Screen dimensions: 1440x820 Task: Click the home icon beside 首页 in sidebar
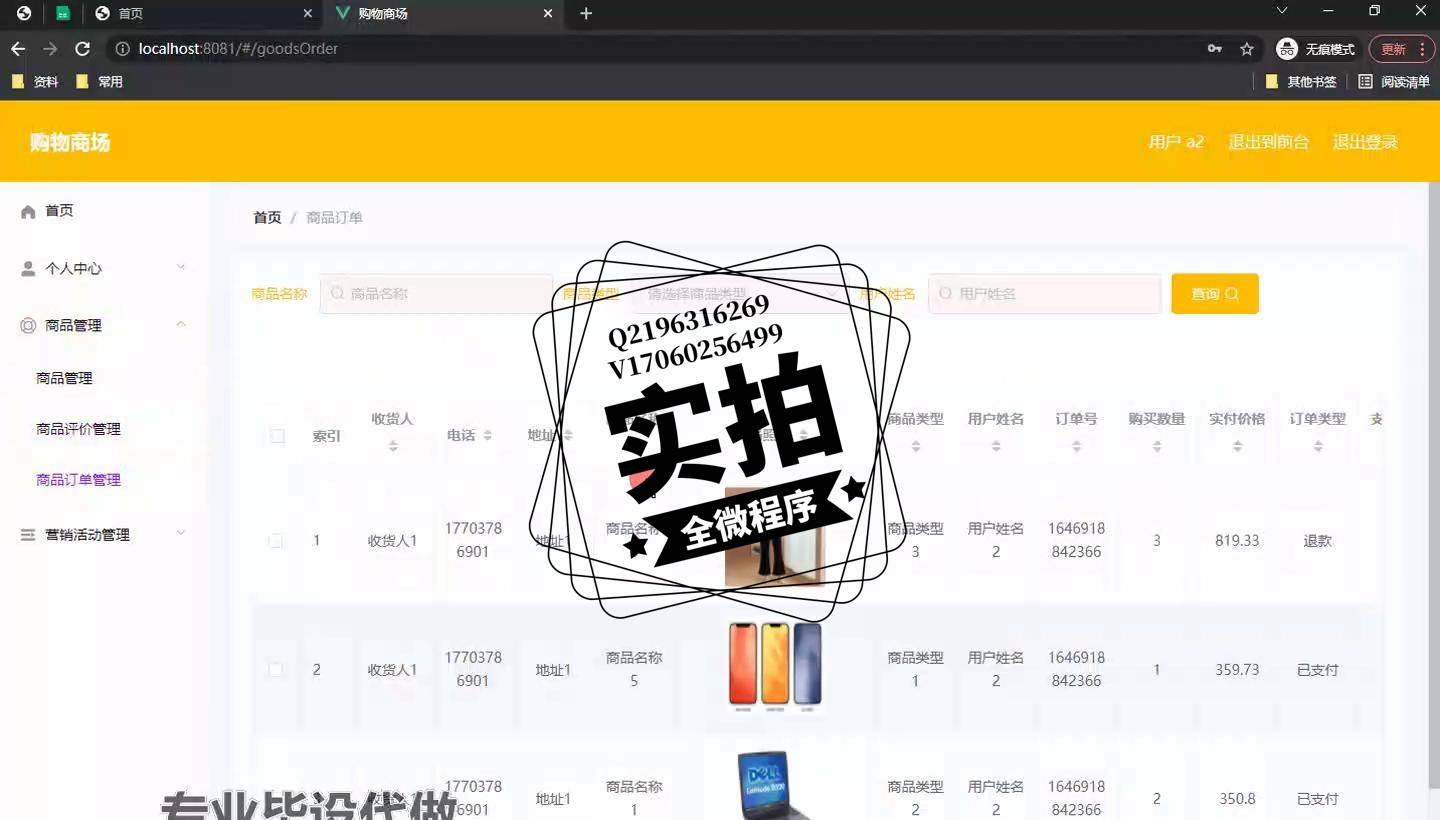pyautogui.click(x=28, y=211)
